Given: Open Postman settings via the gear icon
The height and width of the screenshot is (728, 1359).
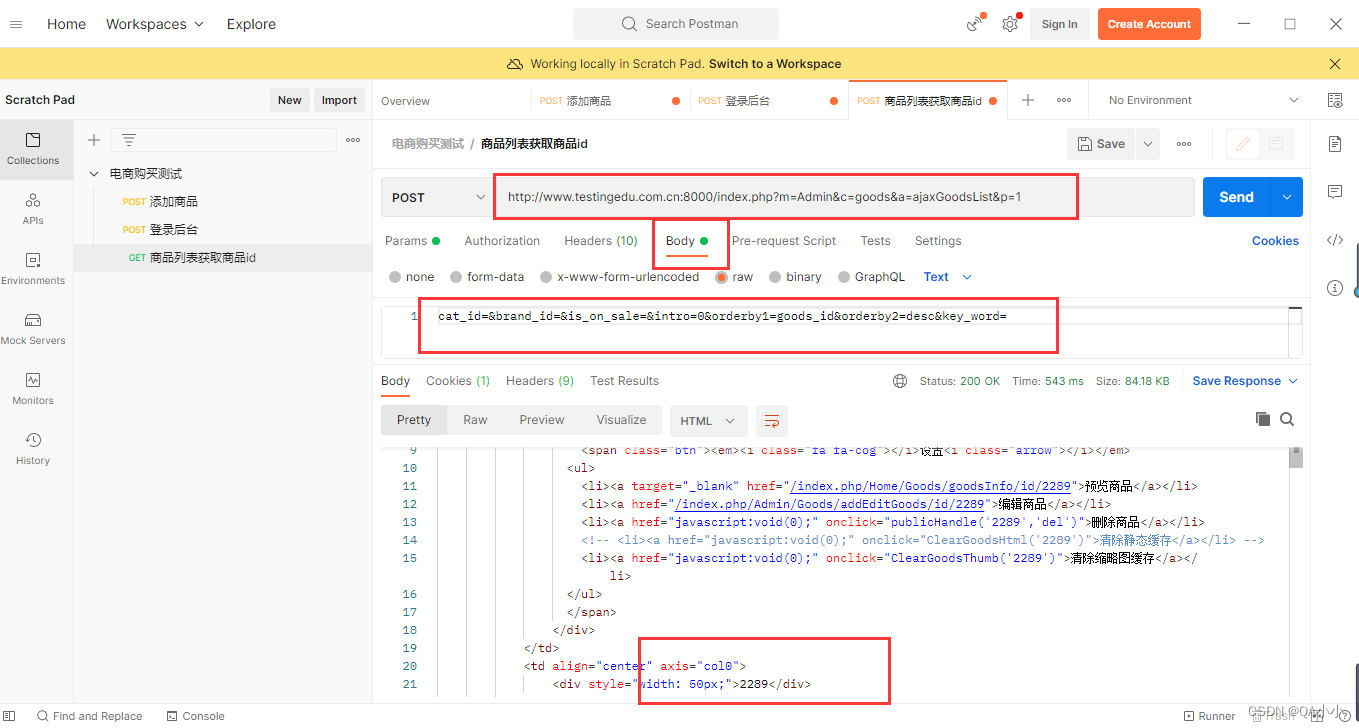Looking at the screenshot, I should click(1010, 23).
